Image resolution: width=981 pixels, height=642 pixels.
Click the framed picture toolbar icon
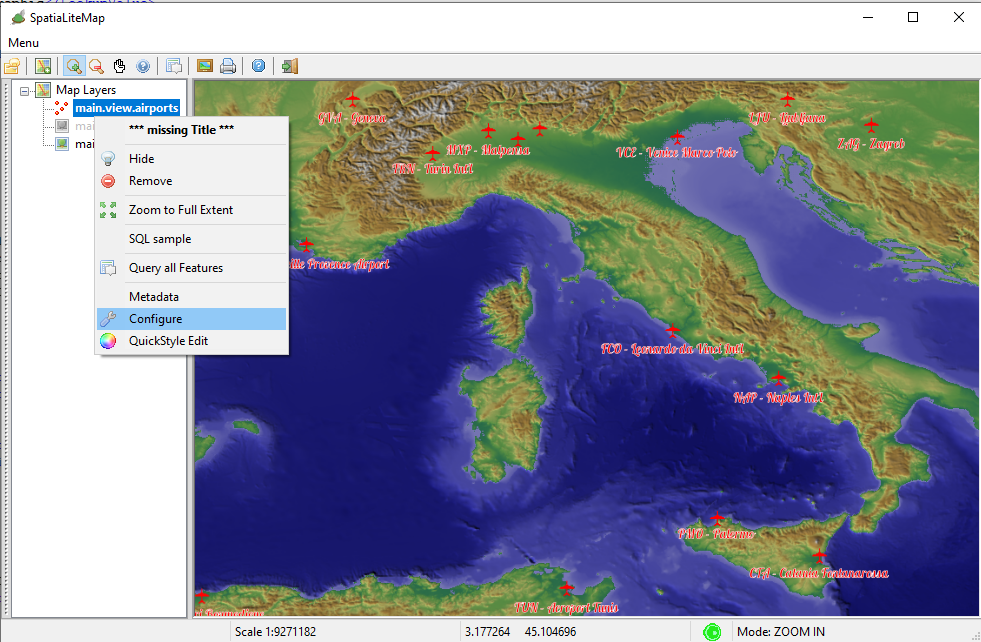pyautogui.click(x=205, y=66)
